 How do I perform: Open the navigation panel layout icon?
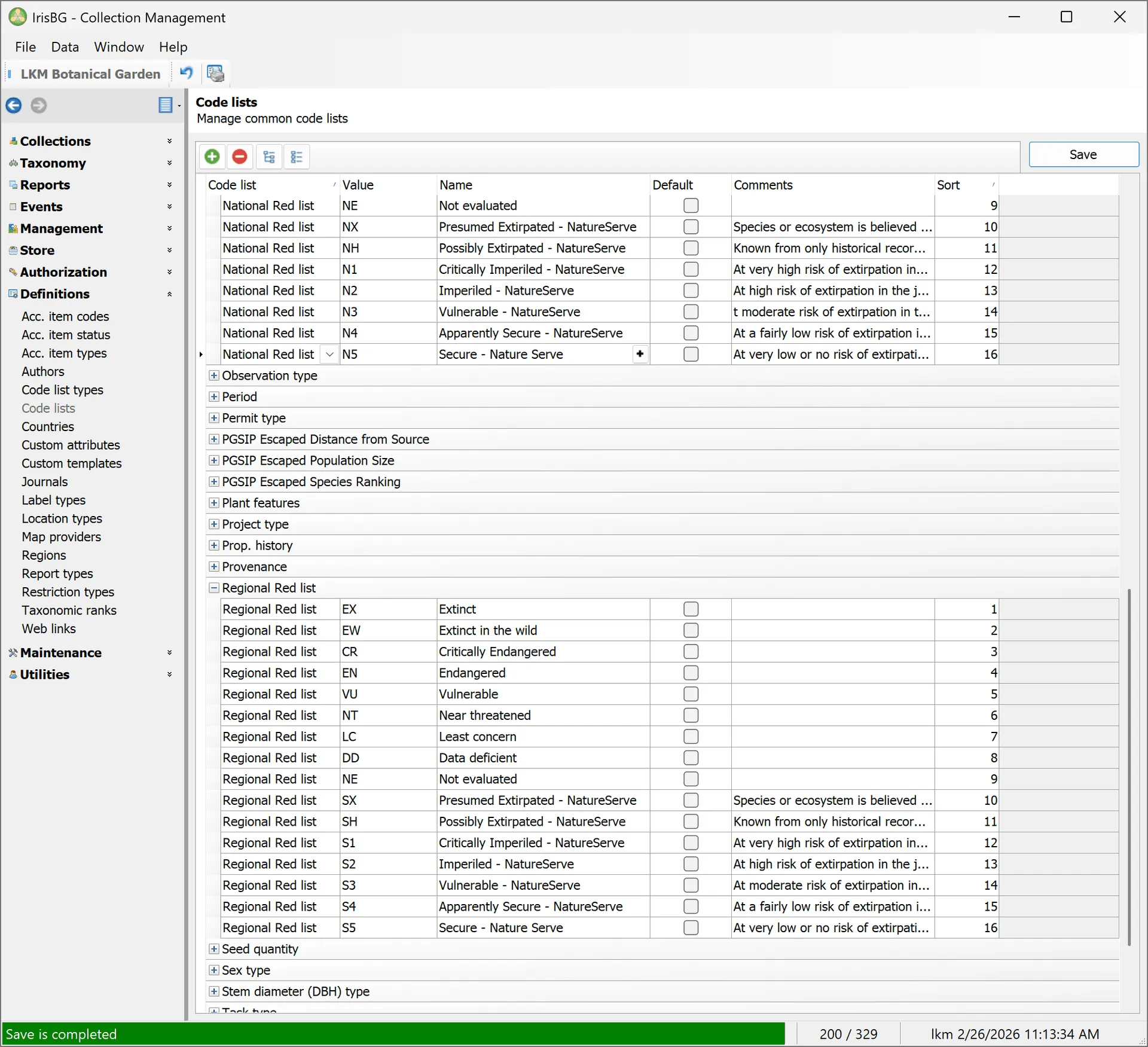click(166, 105)
